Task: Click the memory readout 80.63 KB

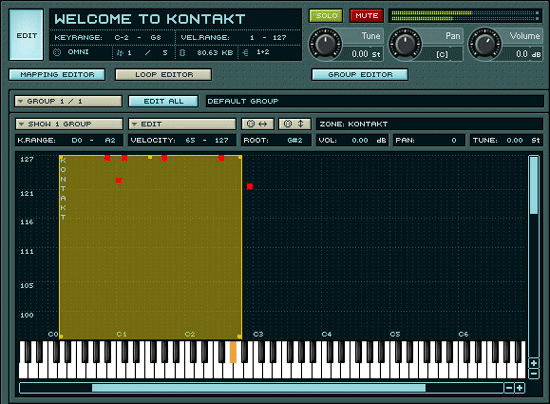Action: [x=215, y=53]
